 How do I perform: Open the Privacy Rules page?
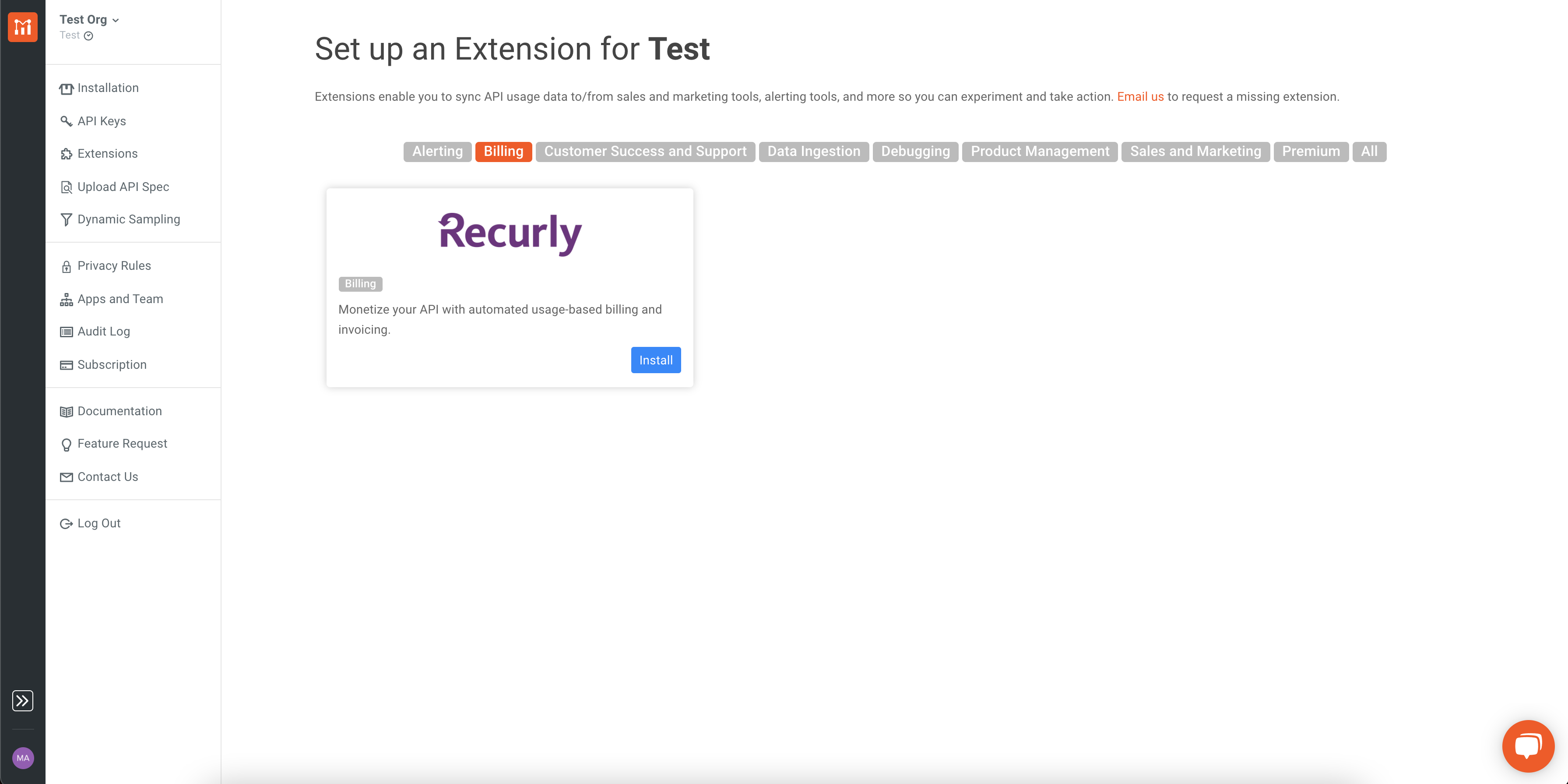(114, 265)
